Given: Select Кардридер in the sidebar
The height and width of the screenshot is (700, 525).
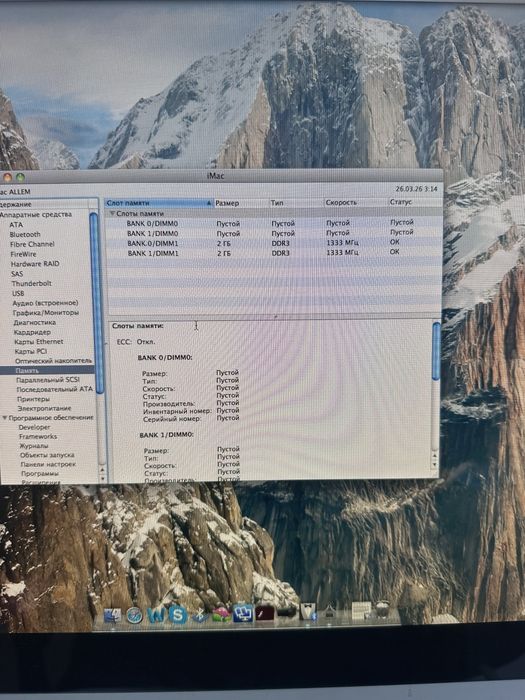Looking at the screenshot, I should (32, 332).
